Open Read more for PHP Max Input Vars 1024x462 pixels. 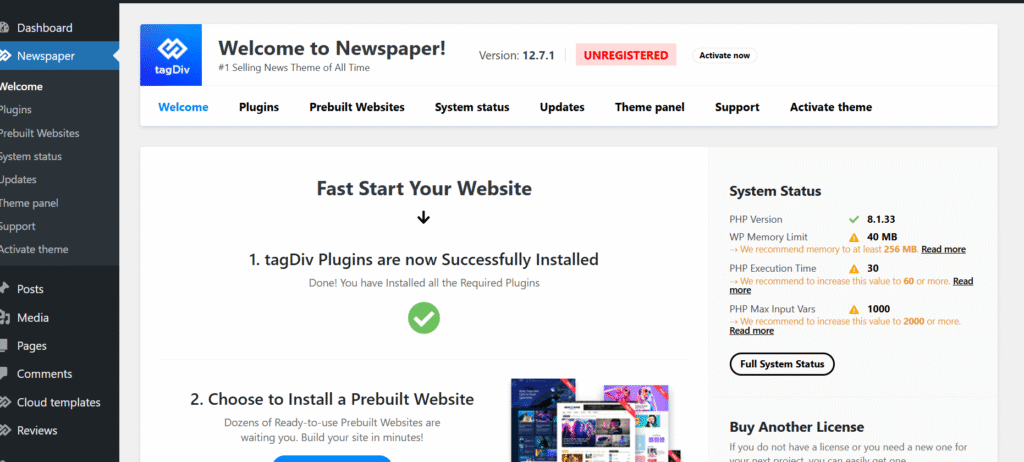pos(752,331)
